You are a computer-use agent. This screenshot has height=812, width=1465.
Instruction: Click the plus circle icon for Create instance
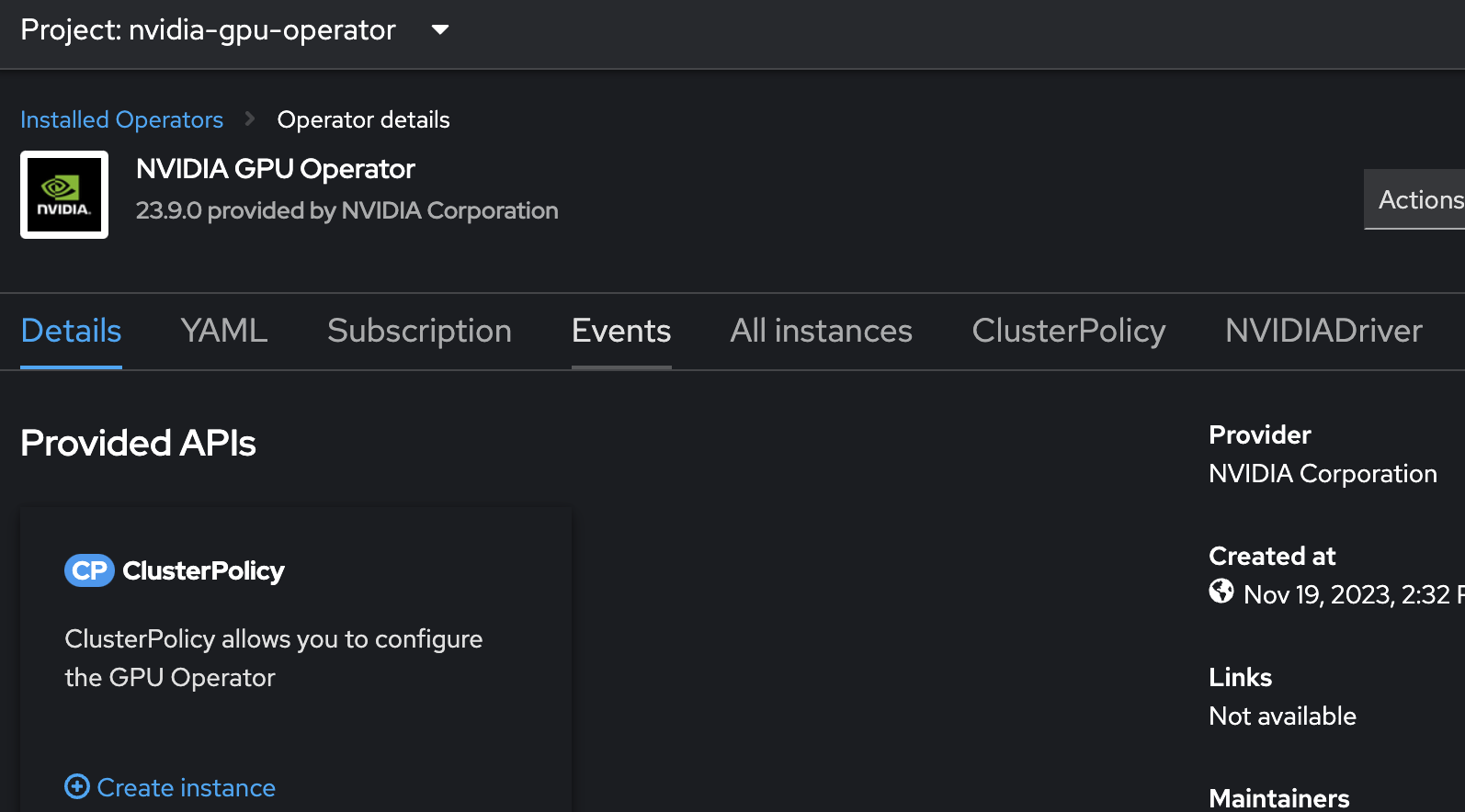pos(77,787)
